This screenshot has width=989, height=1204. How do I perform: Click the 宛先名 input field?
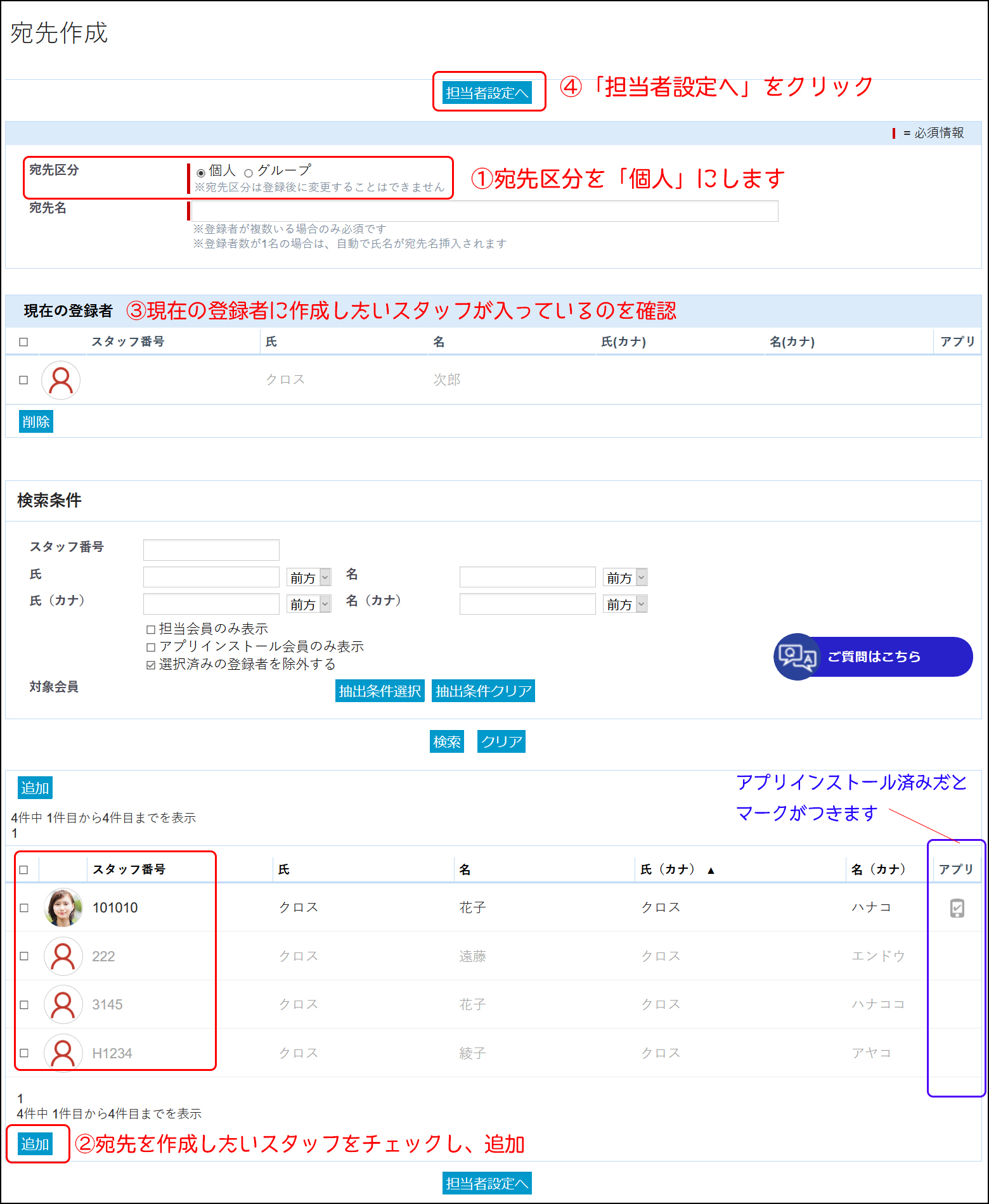[x=485, y=211]
